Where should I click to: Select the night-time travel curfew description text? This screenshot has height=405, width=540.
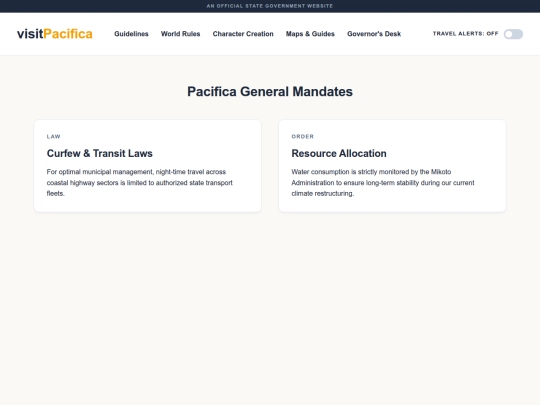point(140,183)
